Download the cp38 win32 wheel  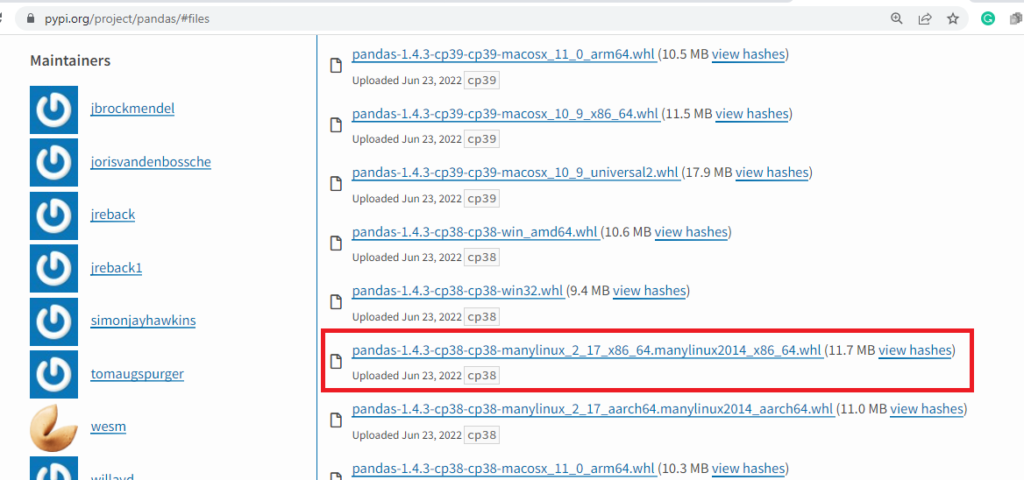(x=458, y=291)
